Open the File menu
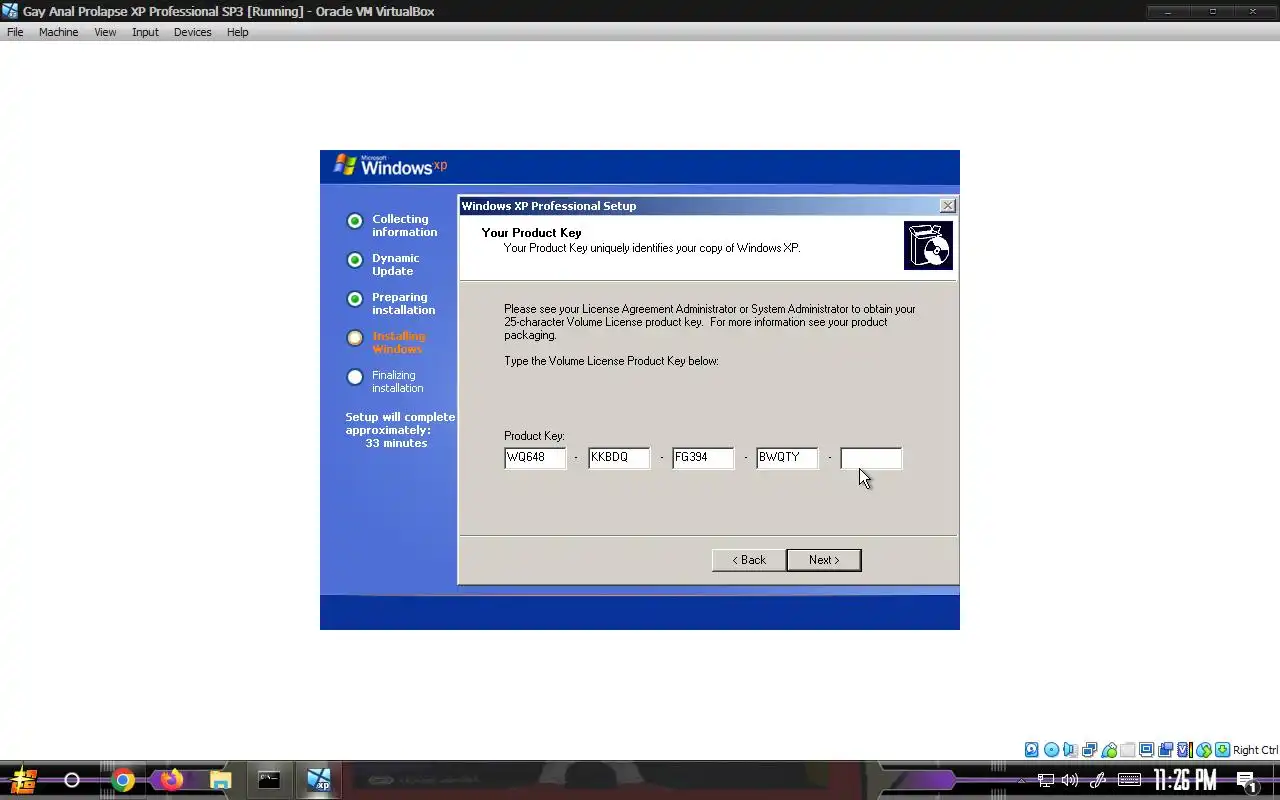Image resolution: width=1280 pixels, height=800 pixels. coord(15,32)
